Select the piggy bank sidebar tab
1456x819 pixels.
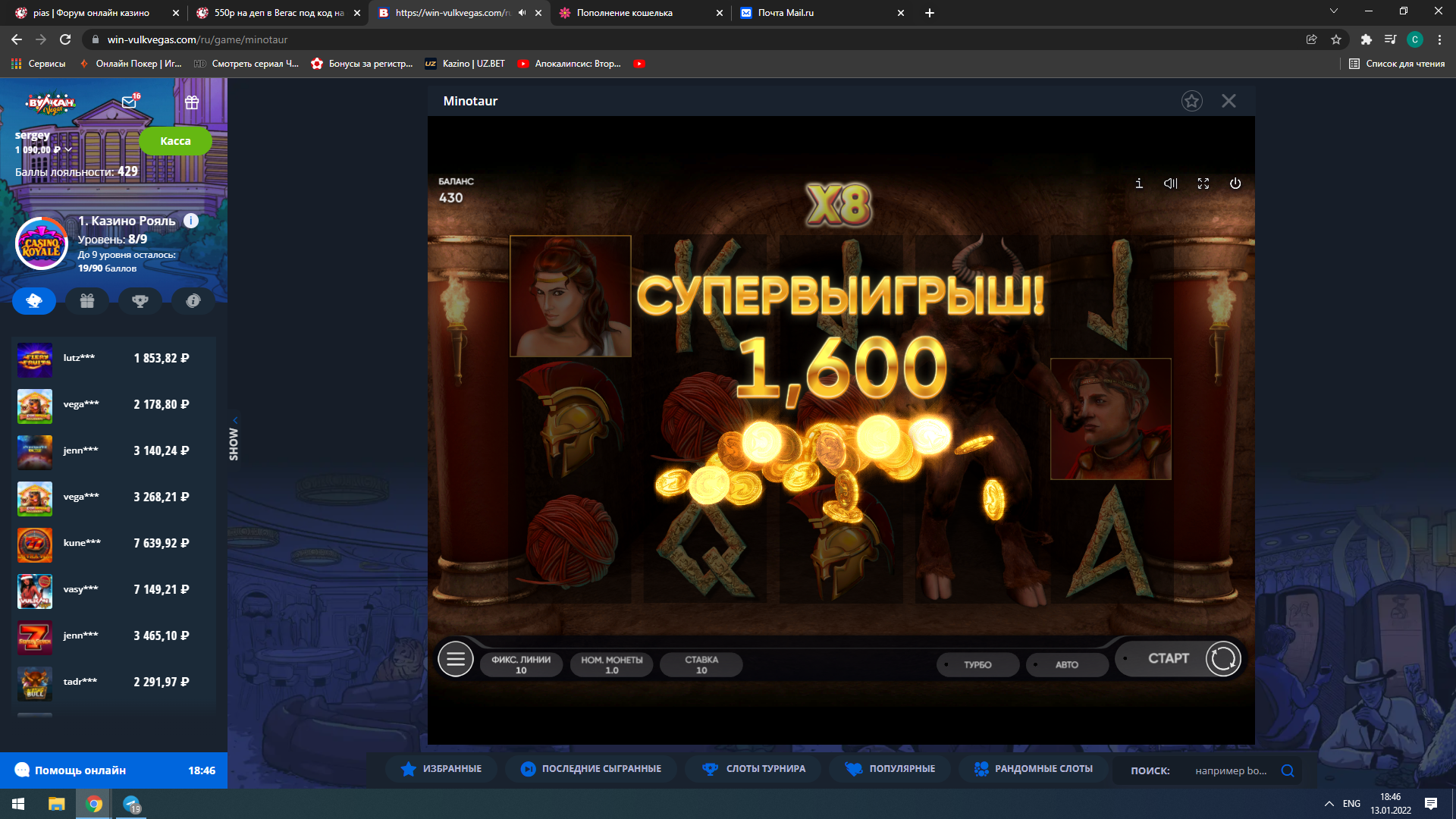coord(34,301)
